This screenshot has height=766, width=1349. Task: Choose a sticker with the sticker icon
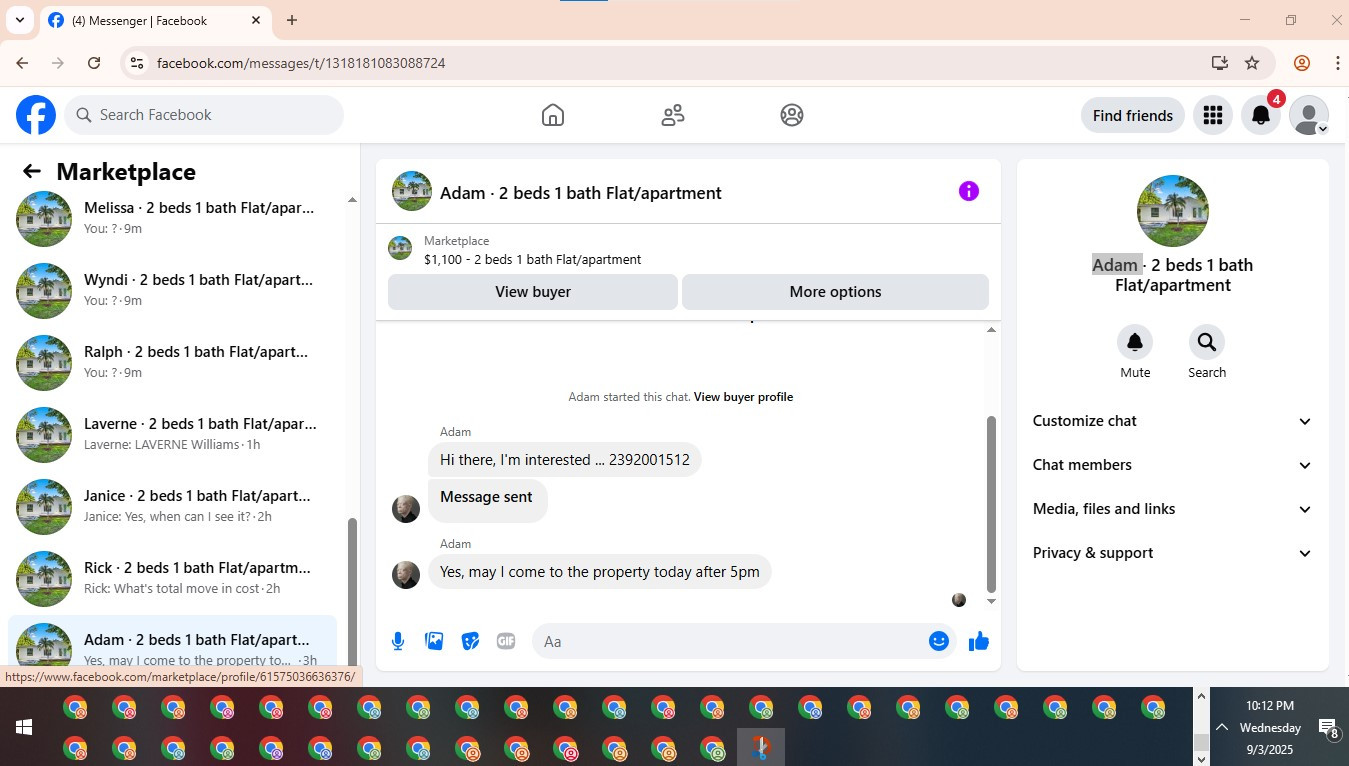pos(470,641)
